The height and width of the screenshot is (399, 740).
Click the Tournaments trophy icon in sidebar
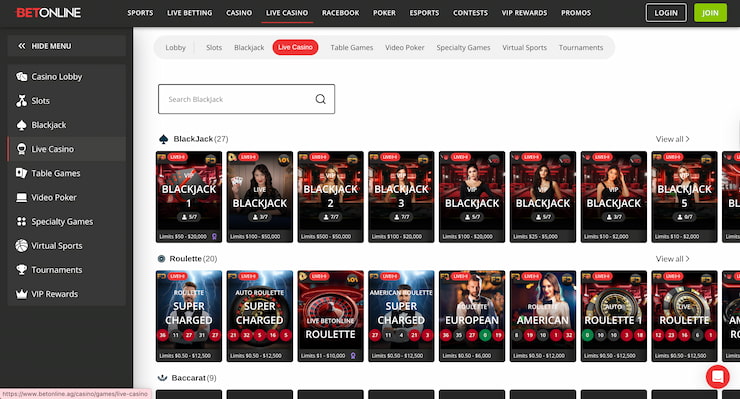21,270
